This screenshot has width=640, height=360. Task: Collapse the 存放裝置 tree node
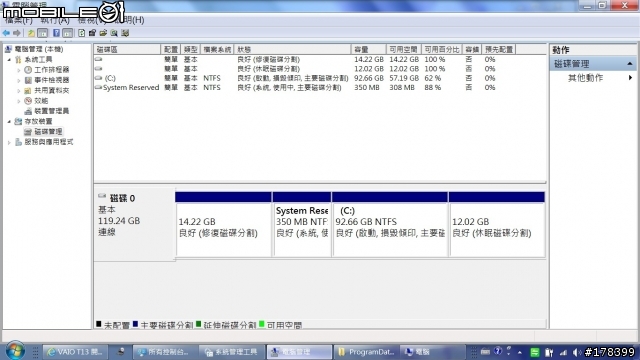pos(9,121)
